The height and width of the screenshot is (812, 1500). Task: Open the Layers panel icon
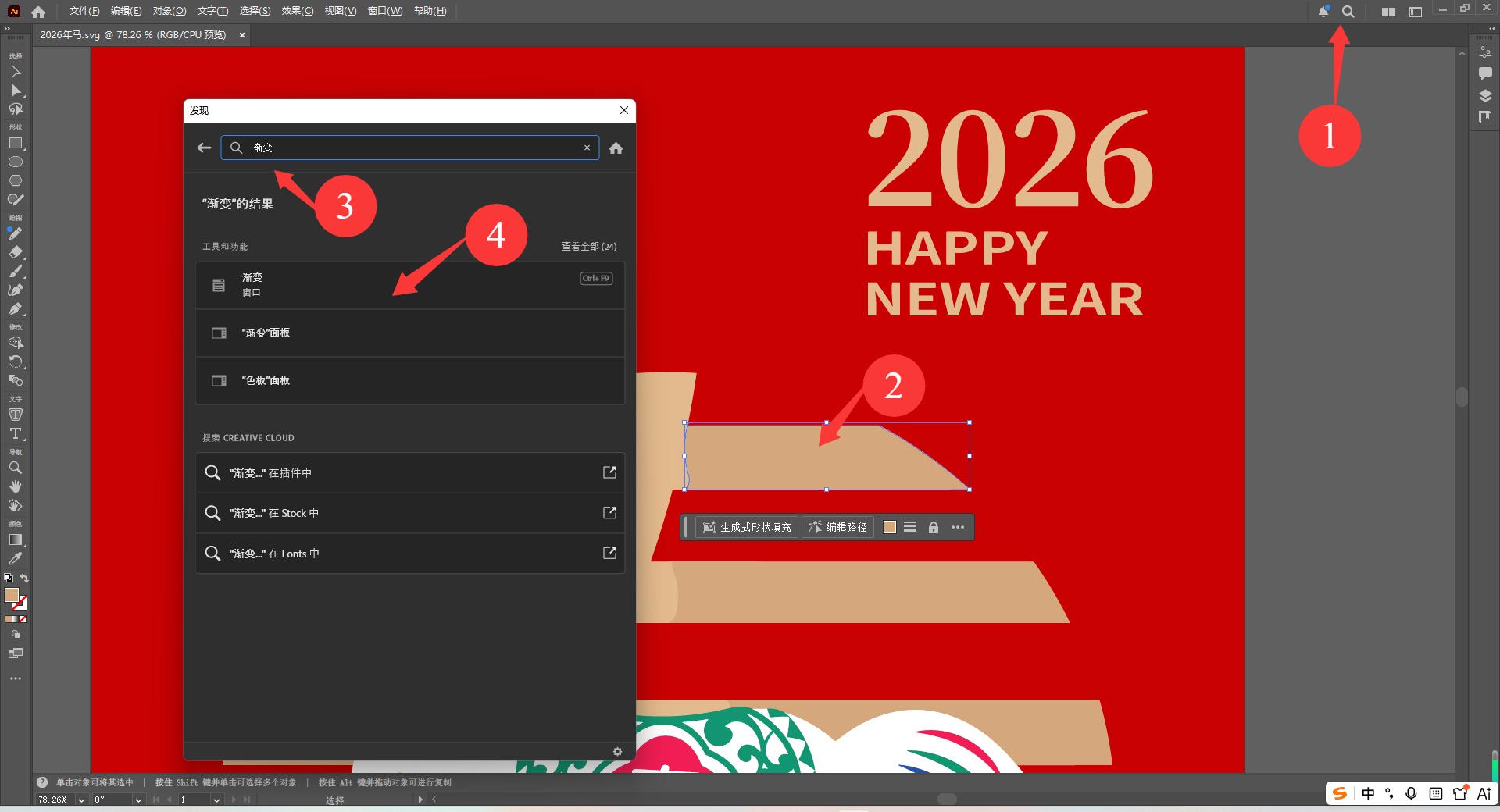(1485, 95)
